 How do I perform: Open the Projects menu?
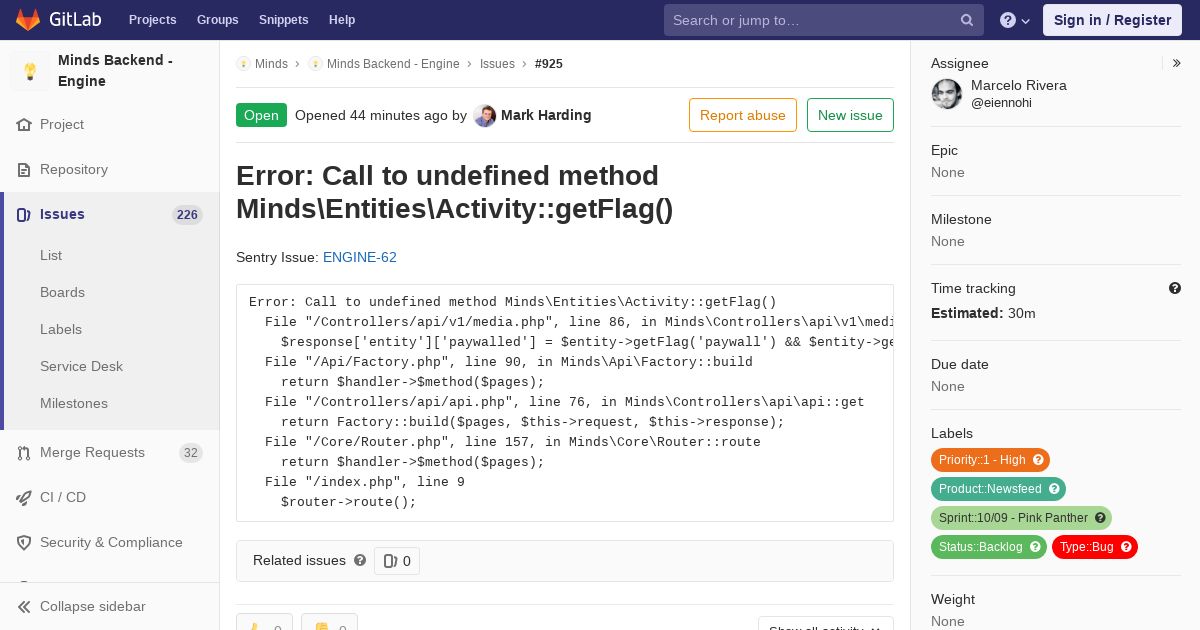click(x=152, y=20)
